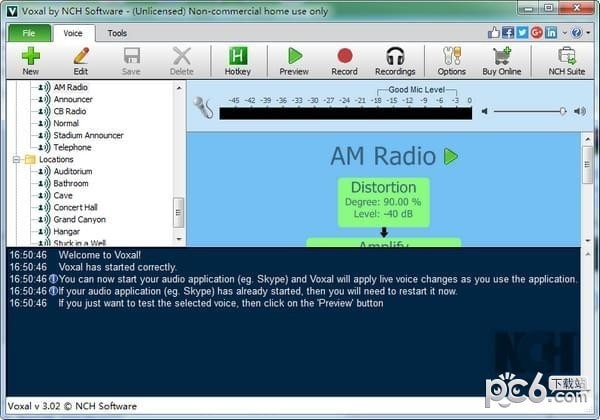Select the Locations folder label

coord(56,160)
